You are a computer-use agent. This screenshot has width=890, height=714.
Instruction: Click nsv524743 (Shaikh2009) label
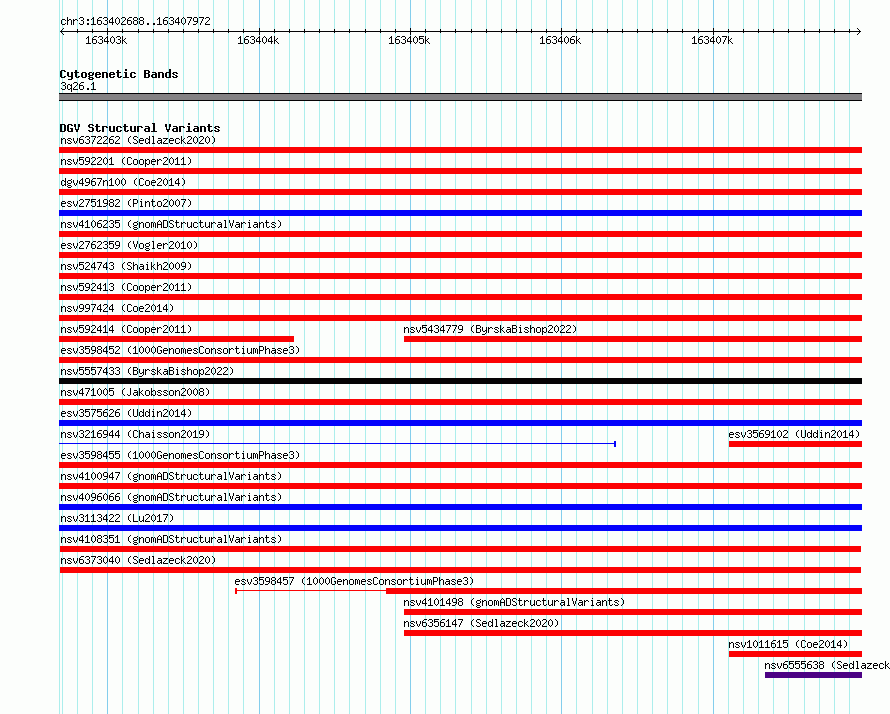point(126,266)
